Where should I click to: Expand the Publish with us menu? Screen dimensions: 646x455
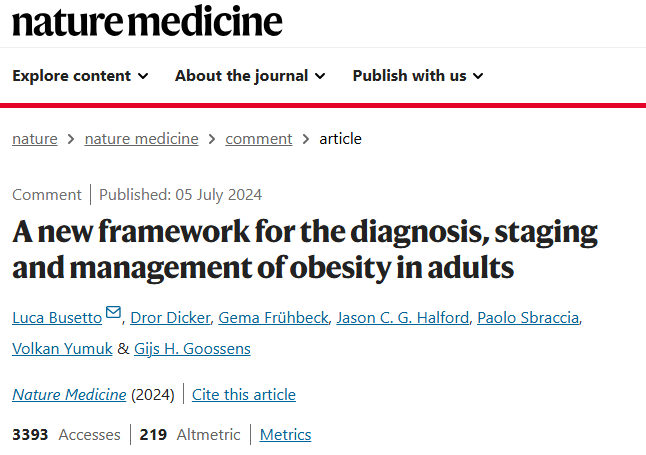click(x=418, y=76)
